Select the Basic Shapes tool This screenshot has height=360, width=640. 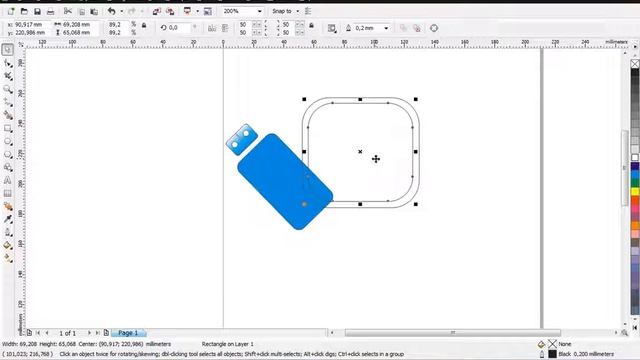click(8, 167)
